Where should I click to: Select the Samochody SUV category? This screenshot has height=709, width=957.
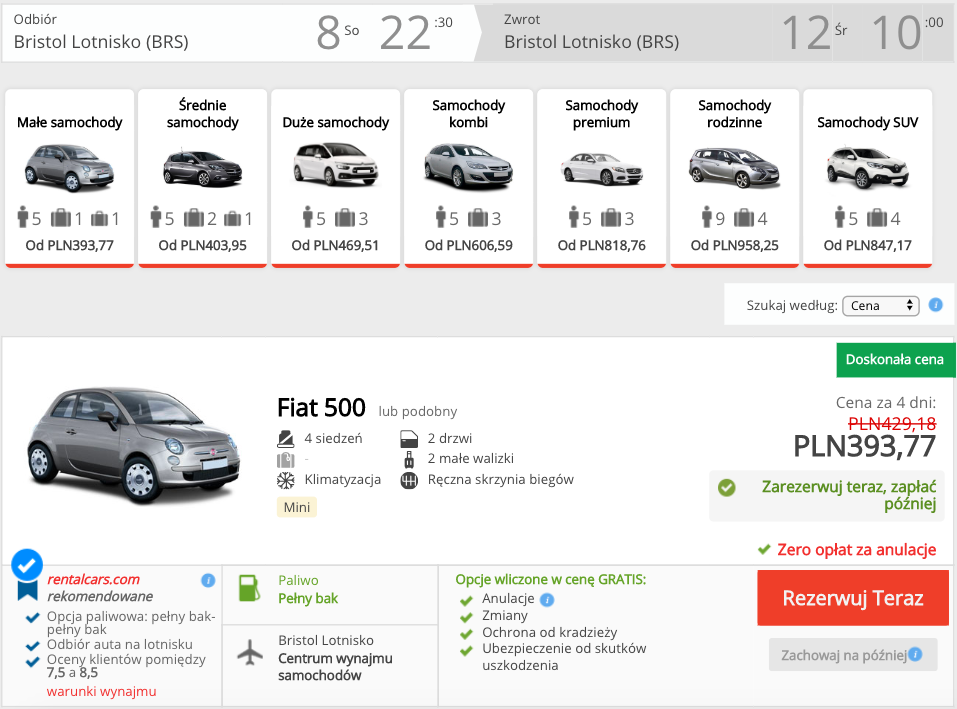click(867, 178)
